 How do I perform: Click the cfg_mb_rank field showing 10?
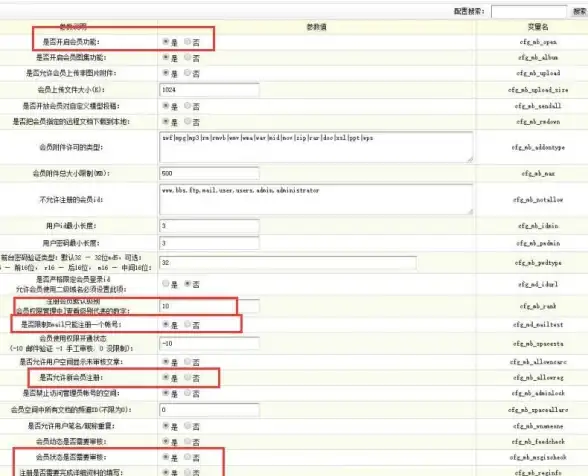click(x=209, y=306)
